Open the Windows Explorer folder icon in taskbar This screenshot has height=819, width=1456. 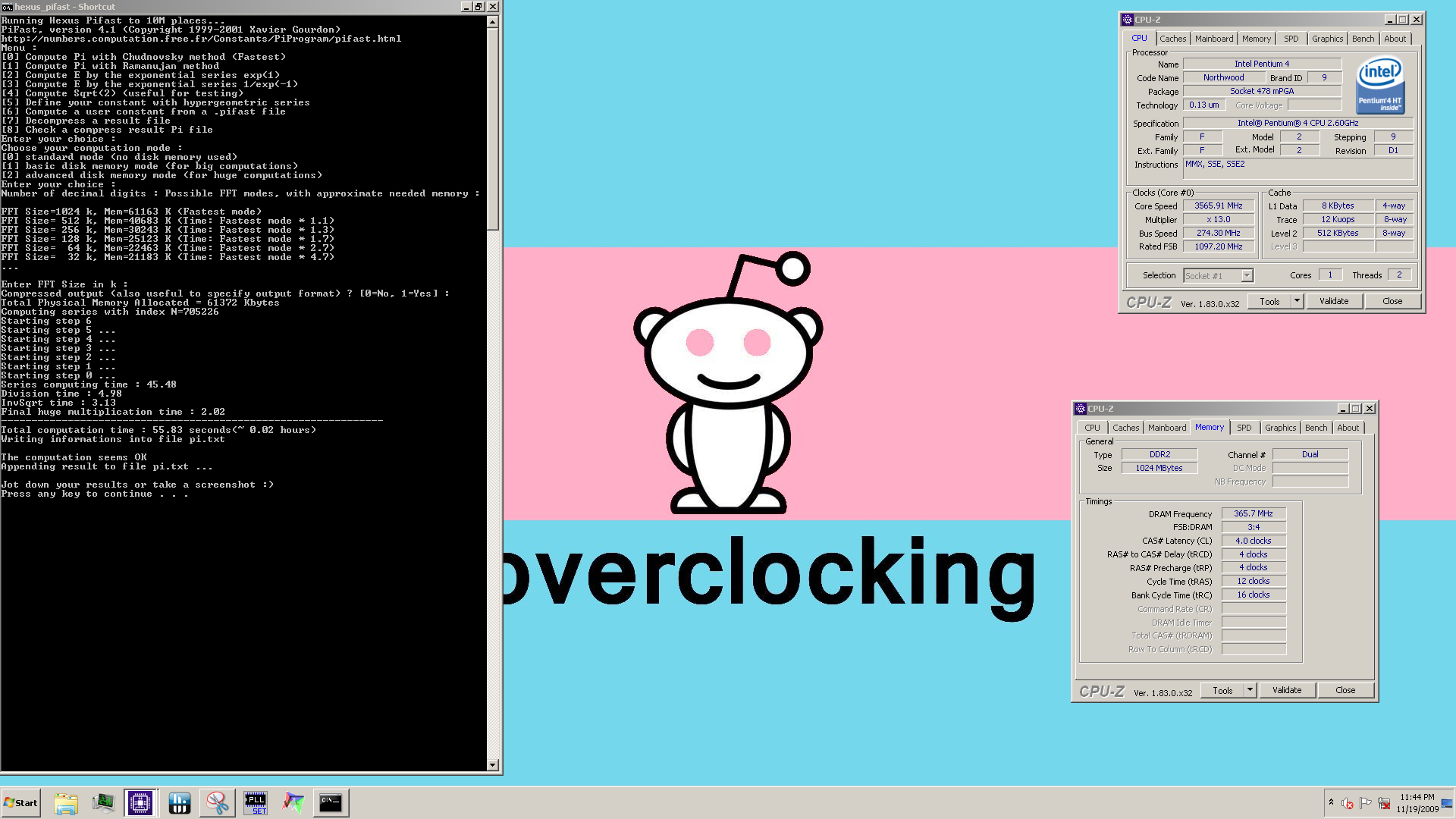pos(66,803)
